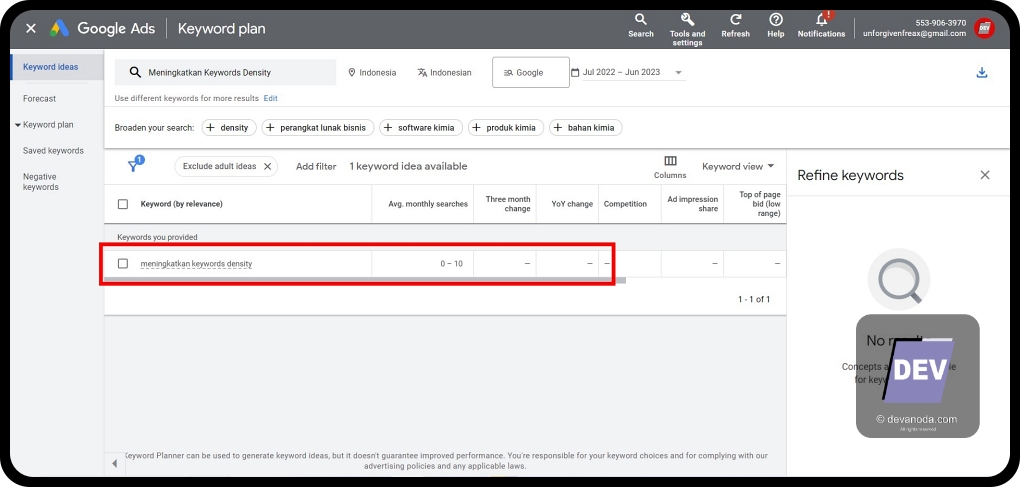Click the Google Ads logo

[60, 29]
